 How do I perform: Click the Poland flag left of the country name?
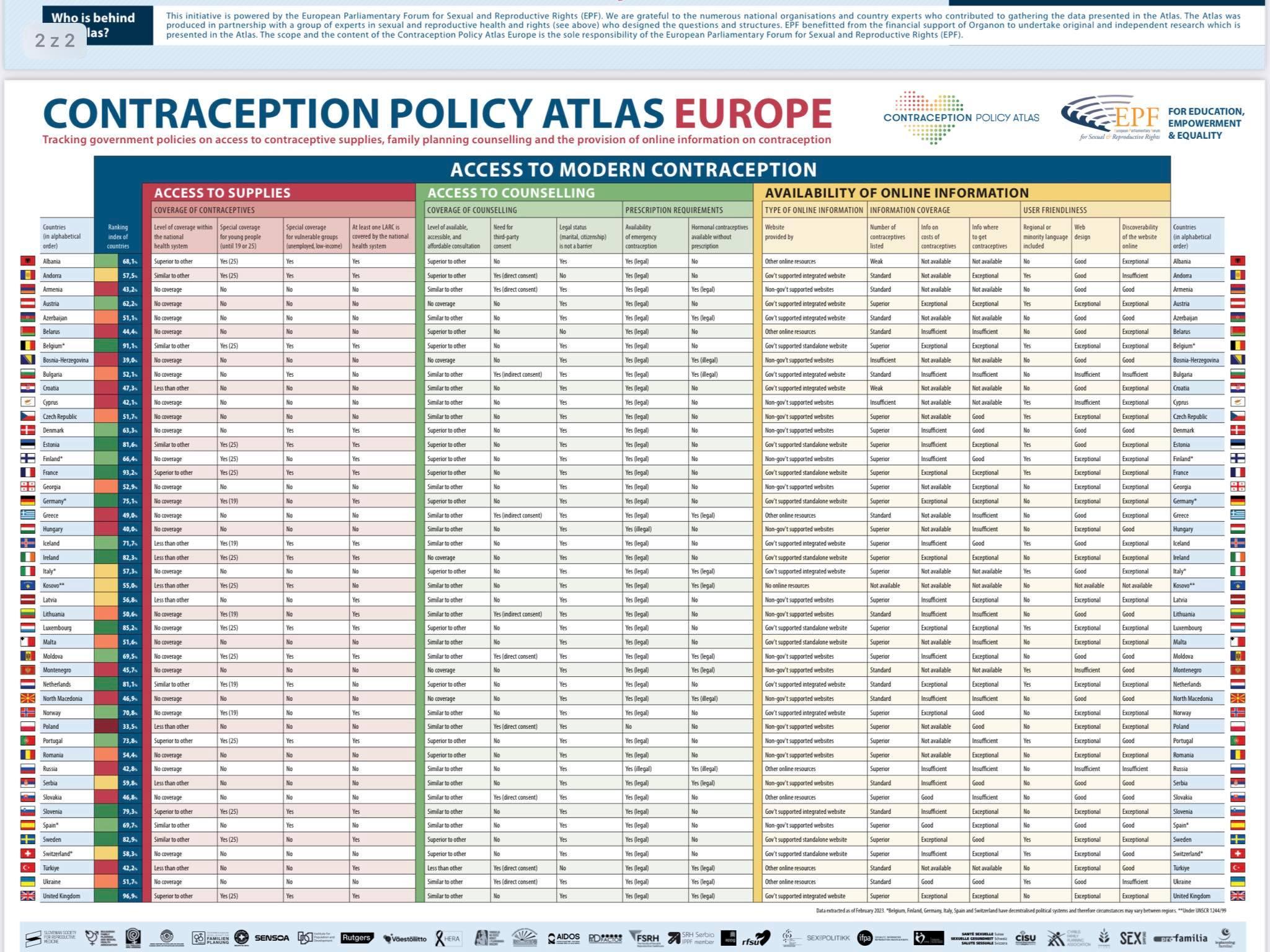click(27, 726)
